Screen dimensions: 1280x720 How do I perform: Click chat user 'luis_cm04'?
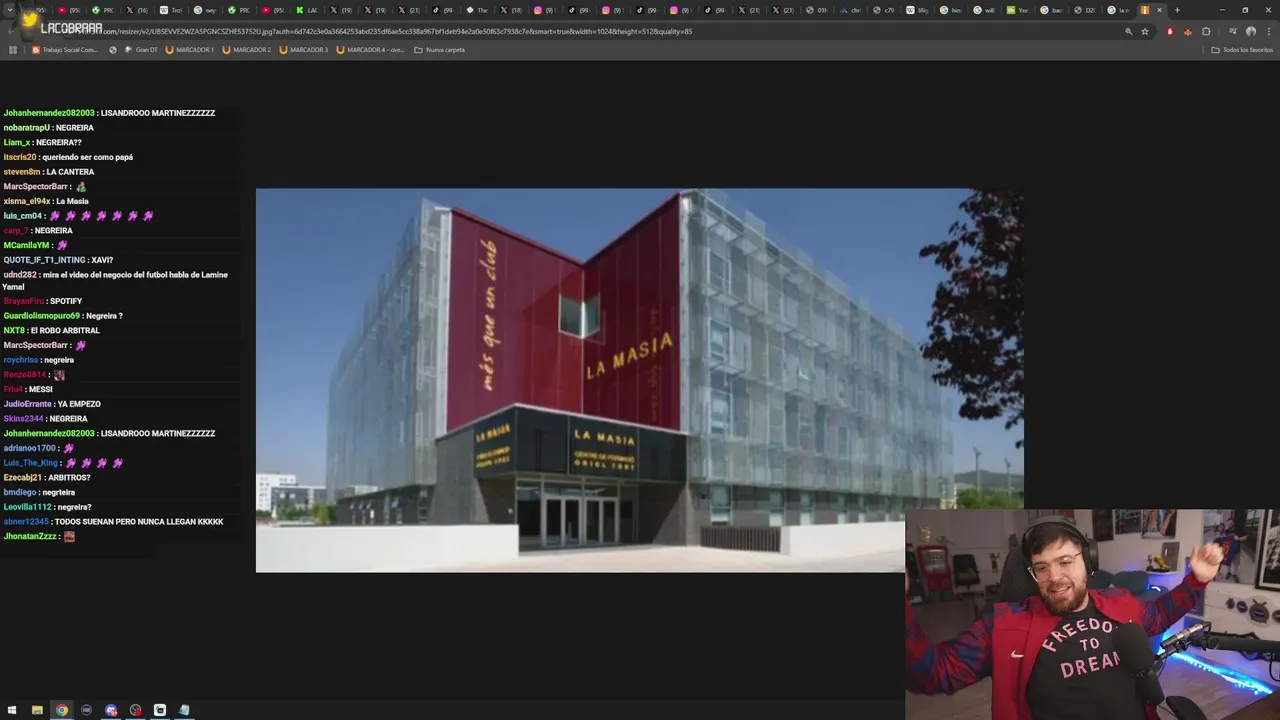coord(23,216)
